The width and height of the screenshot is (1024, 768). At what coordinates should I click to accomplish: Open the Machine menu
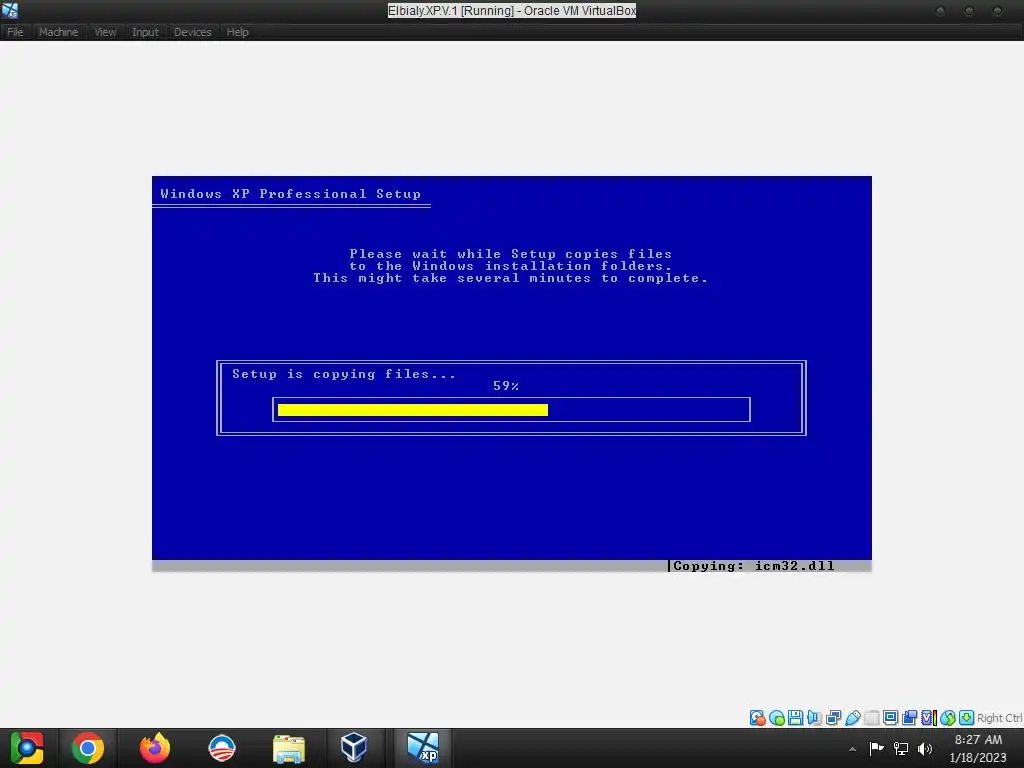point(58,32)
